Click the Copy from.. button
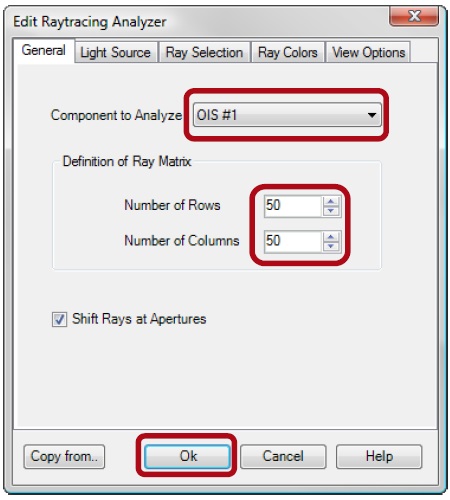The height and width of the screenshot is (500, 450). coord(64,456)
